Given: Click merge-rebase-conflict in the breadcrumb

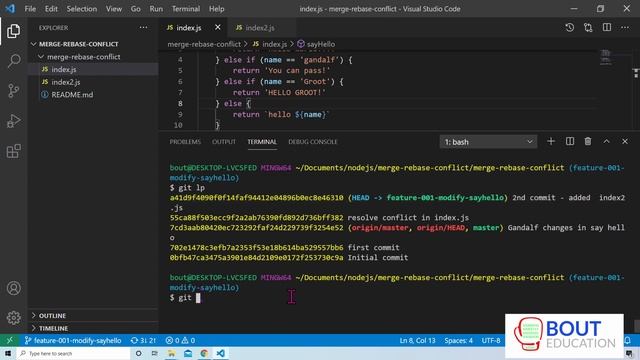Looking at the screenshot, I should click(204, 44).
